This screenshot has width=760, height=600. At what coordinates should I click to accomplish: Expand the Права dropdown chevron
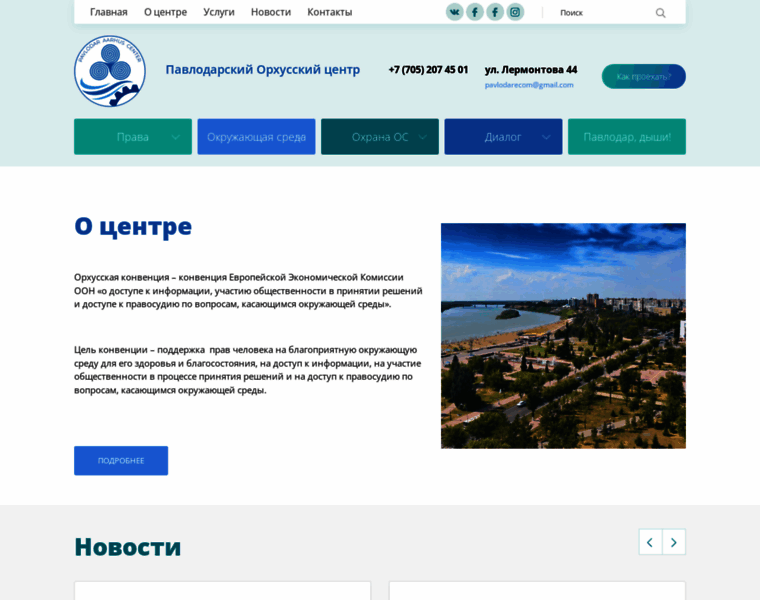(176, 137)
